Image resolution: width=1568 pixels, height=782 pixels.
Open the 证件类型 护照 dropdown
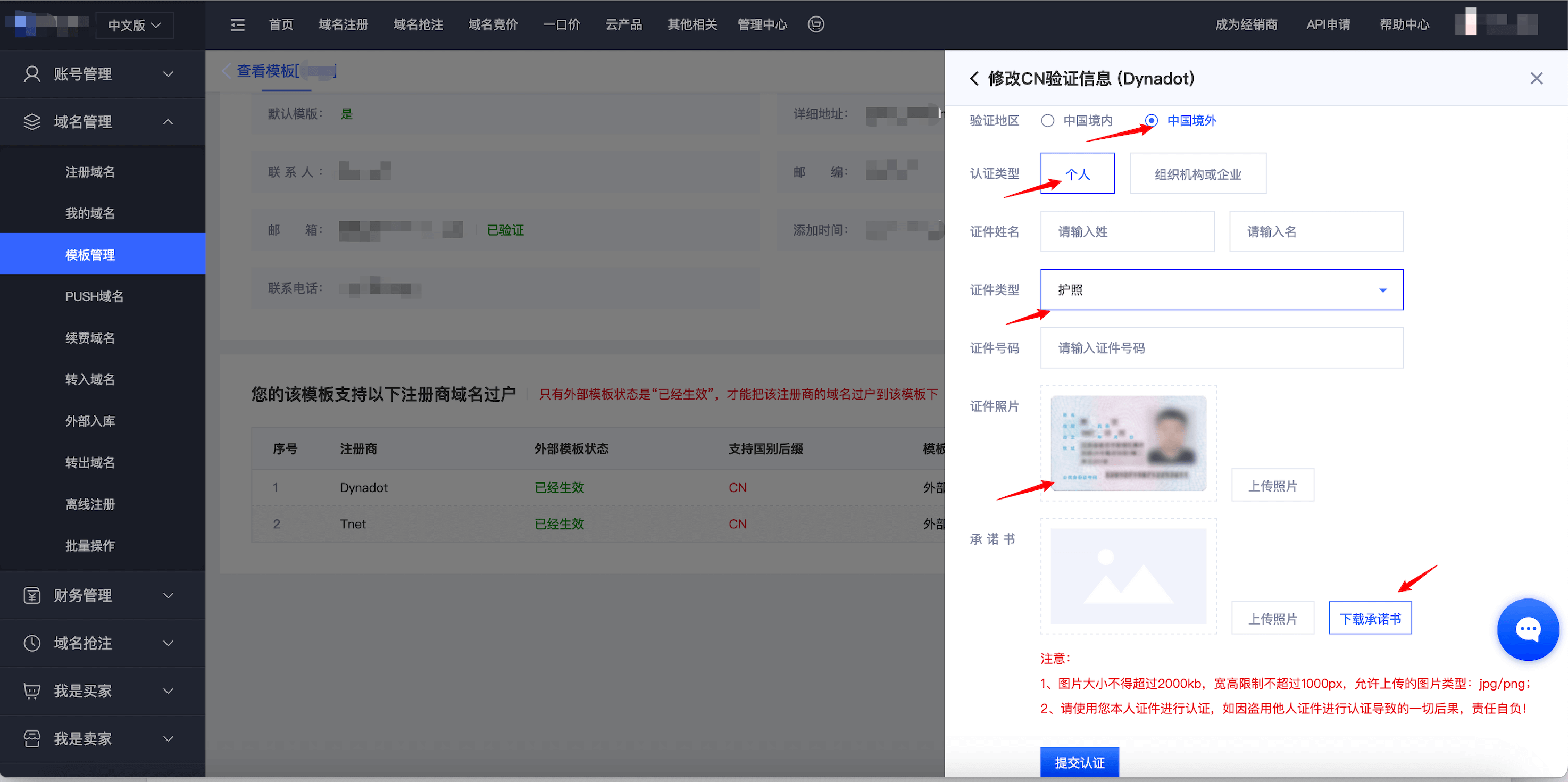pos(1221,290)
